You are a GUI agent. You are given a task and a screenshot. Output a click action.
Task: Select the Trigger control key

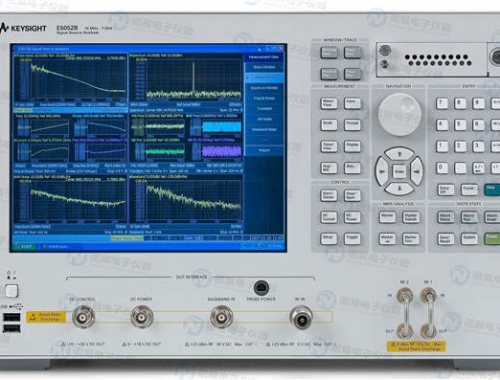coord(352,239)
